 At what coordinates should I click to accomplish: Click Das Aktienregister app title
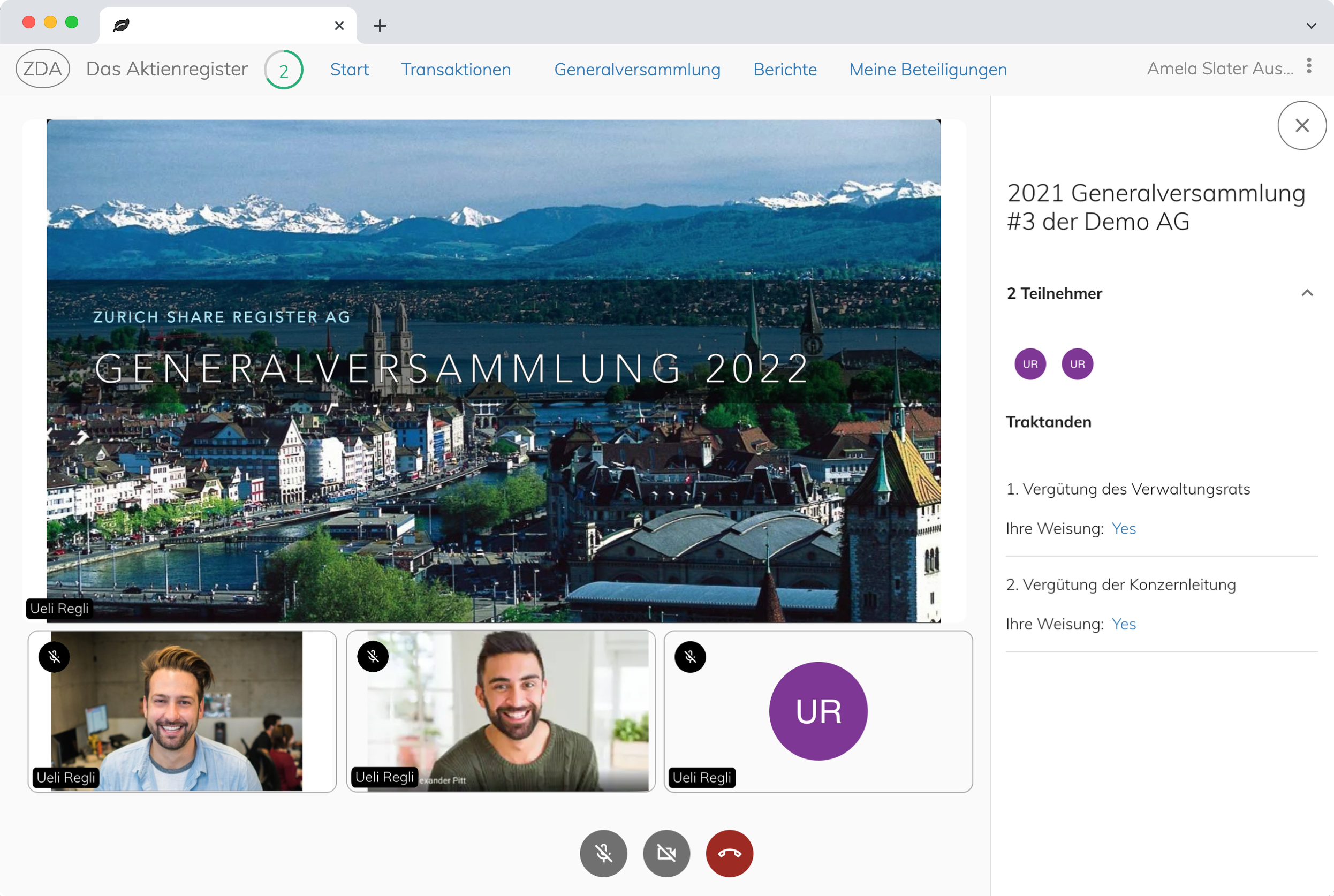coord(167,69)
